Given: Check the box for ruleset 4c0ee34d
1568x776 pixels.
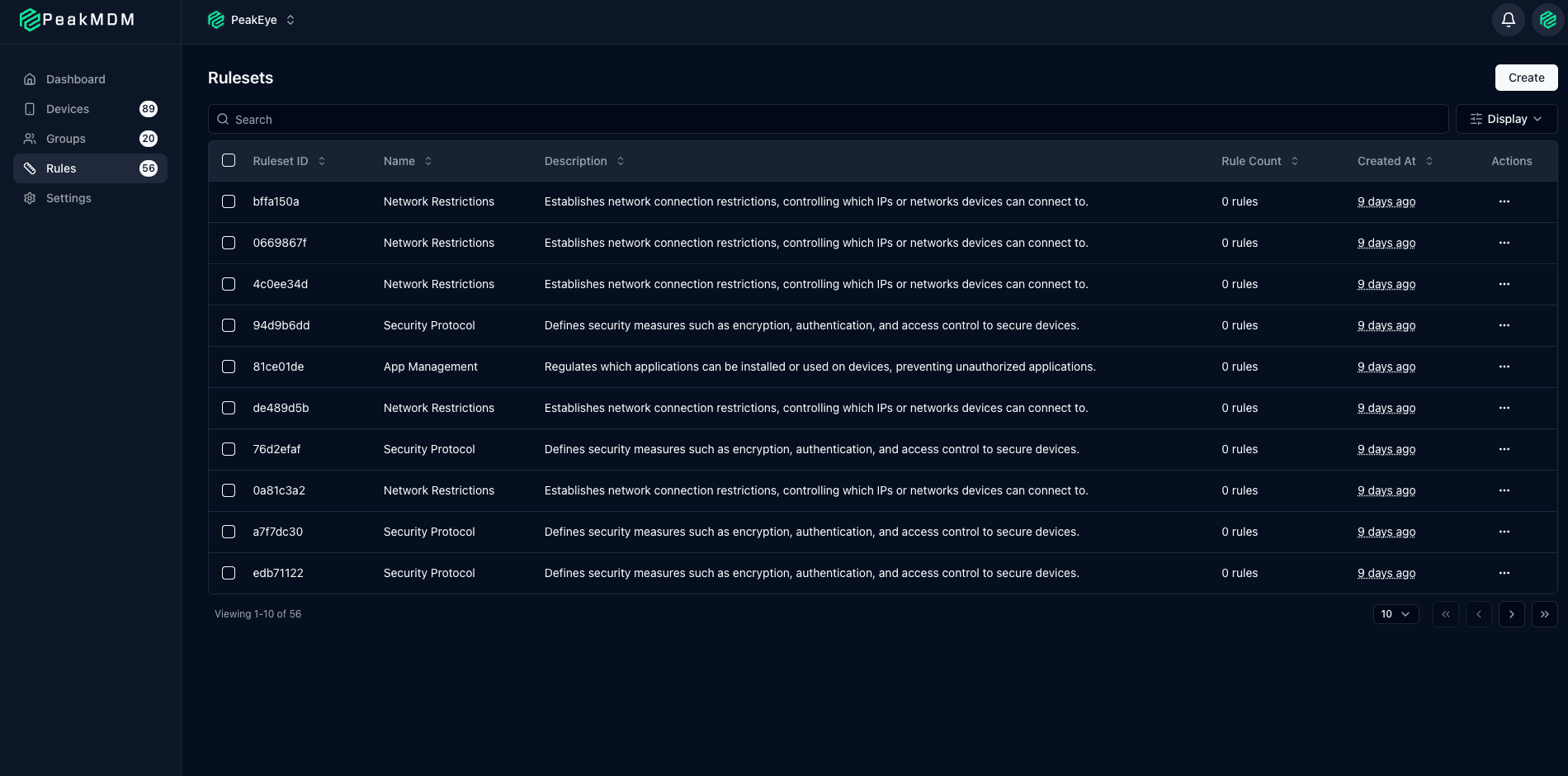Looking at the screenshot, I should [x=229, y=284].
